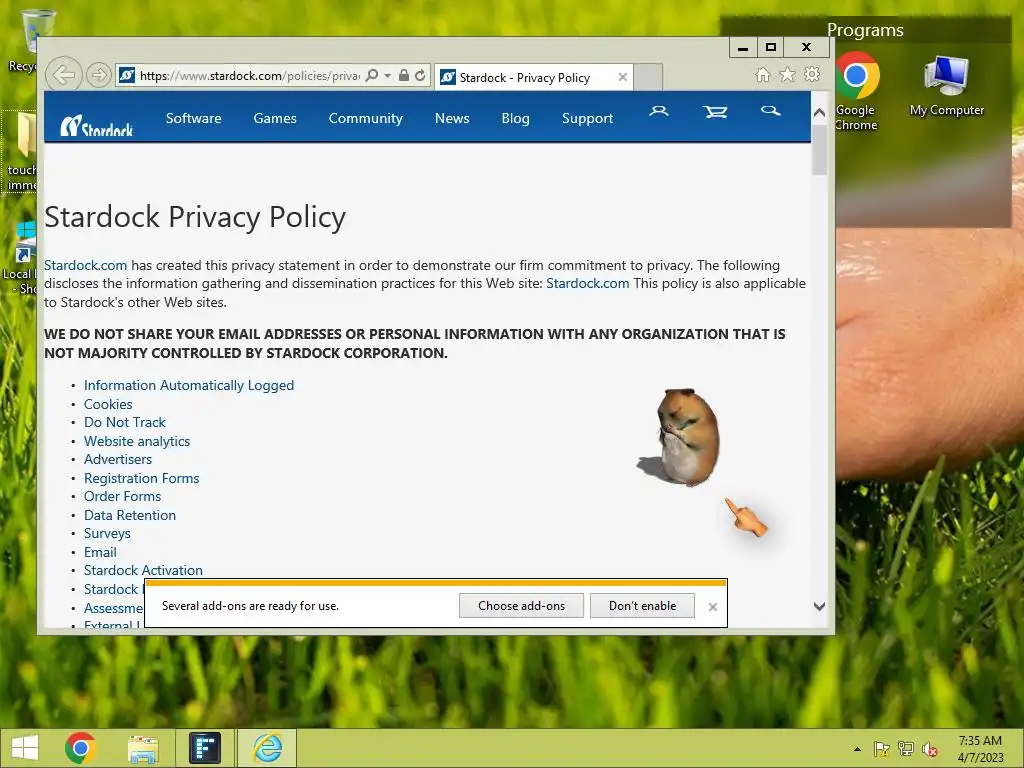This screenshot has height=768, width=1024.
Task: Click the Stardock logo in site header
Action: (x=97, y=125)
